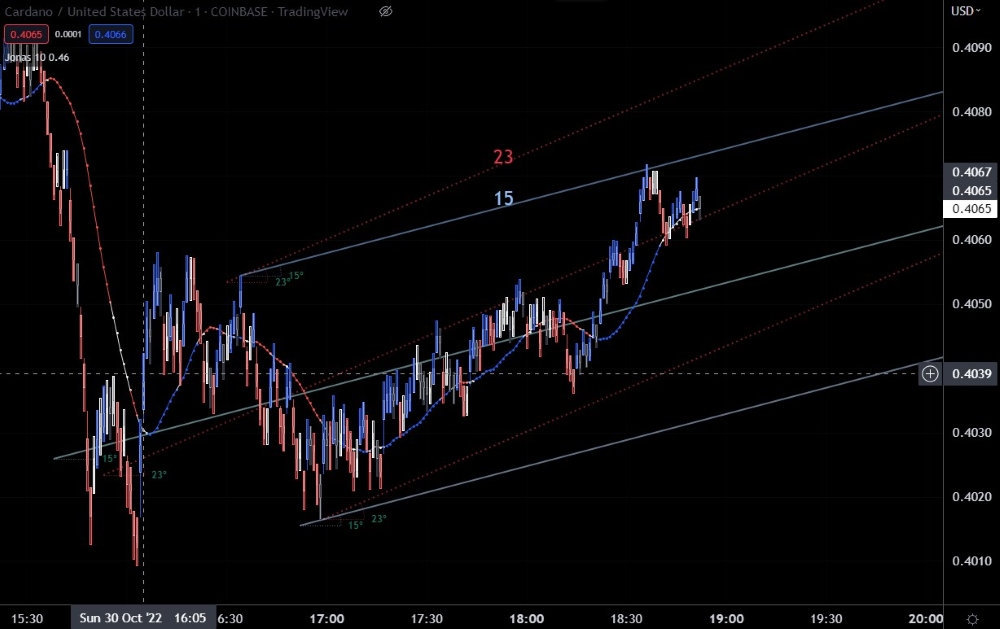1000x629 pixels.
Task: Select the blue 15 text label
Action: (504, 198)
